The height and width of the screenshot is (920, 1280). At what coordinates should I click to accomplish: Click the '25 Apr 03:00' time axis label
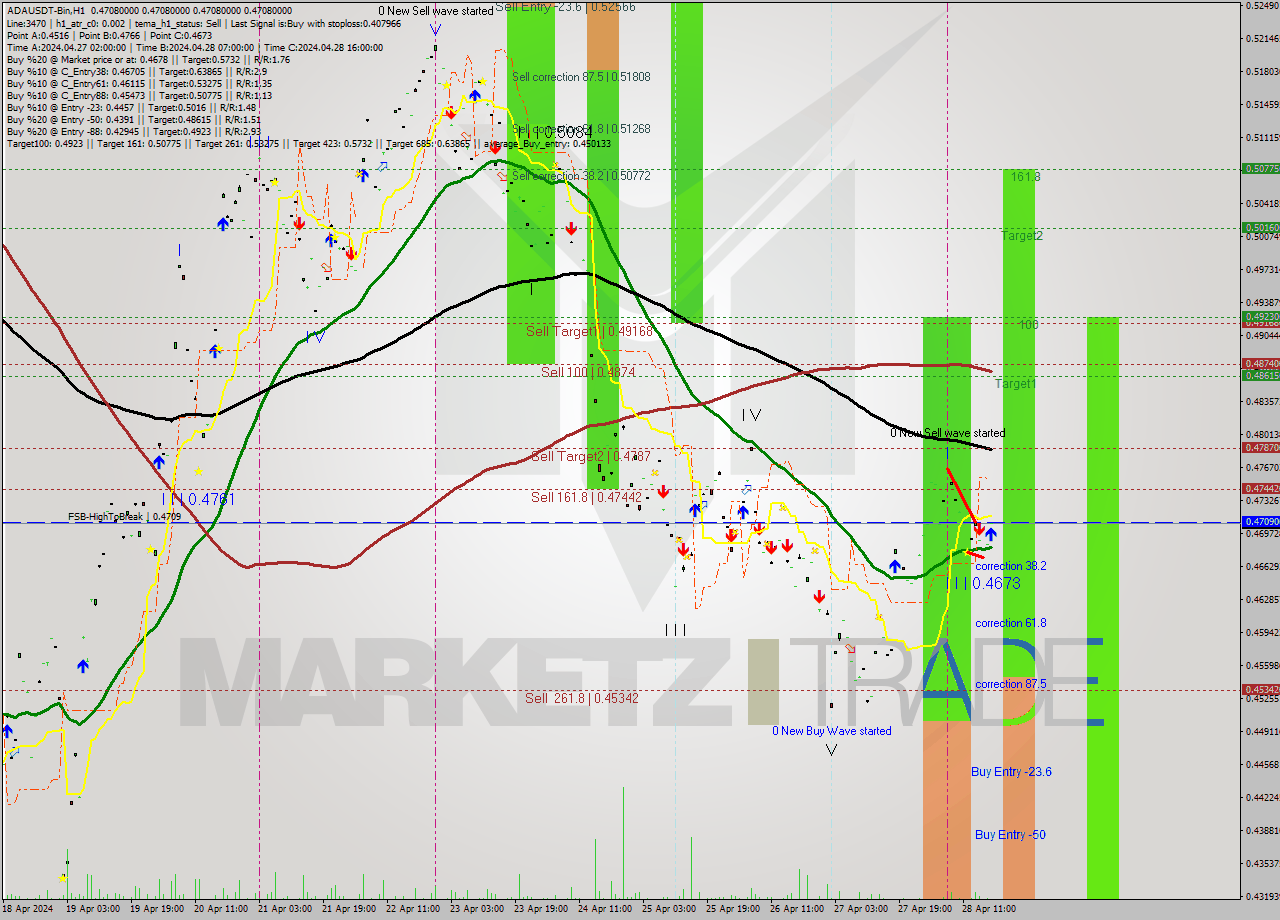669,910
